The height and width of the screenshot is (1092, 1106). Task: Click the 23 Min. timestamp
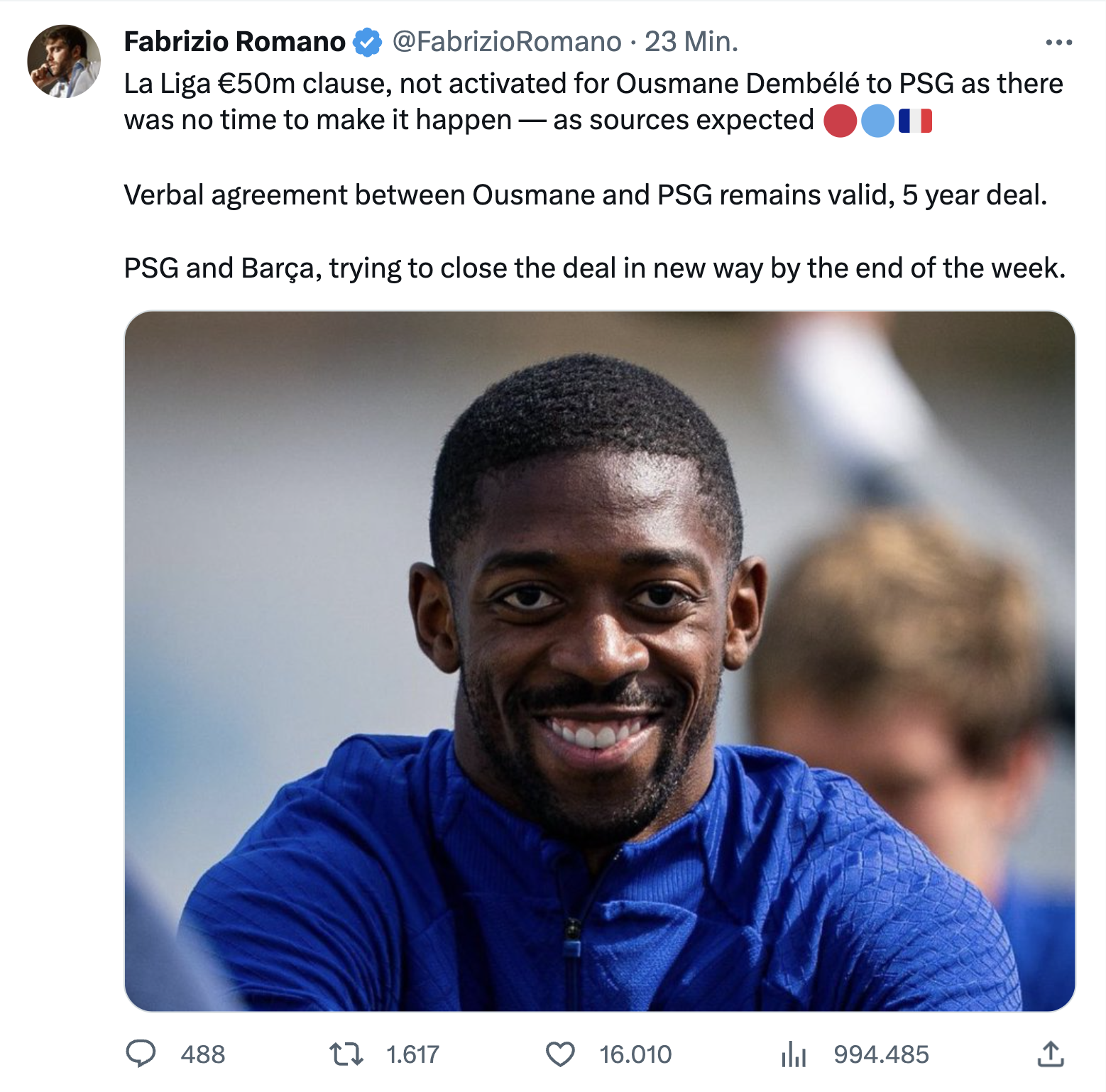691,42
